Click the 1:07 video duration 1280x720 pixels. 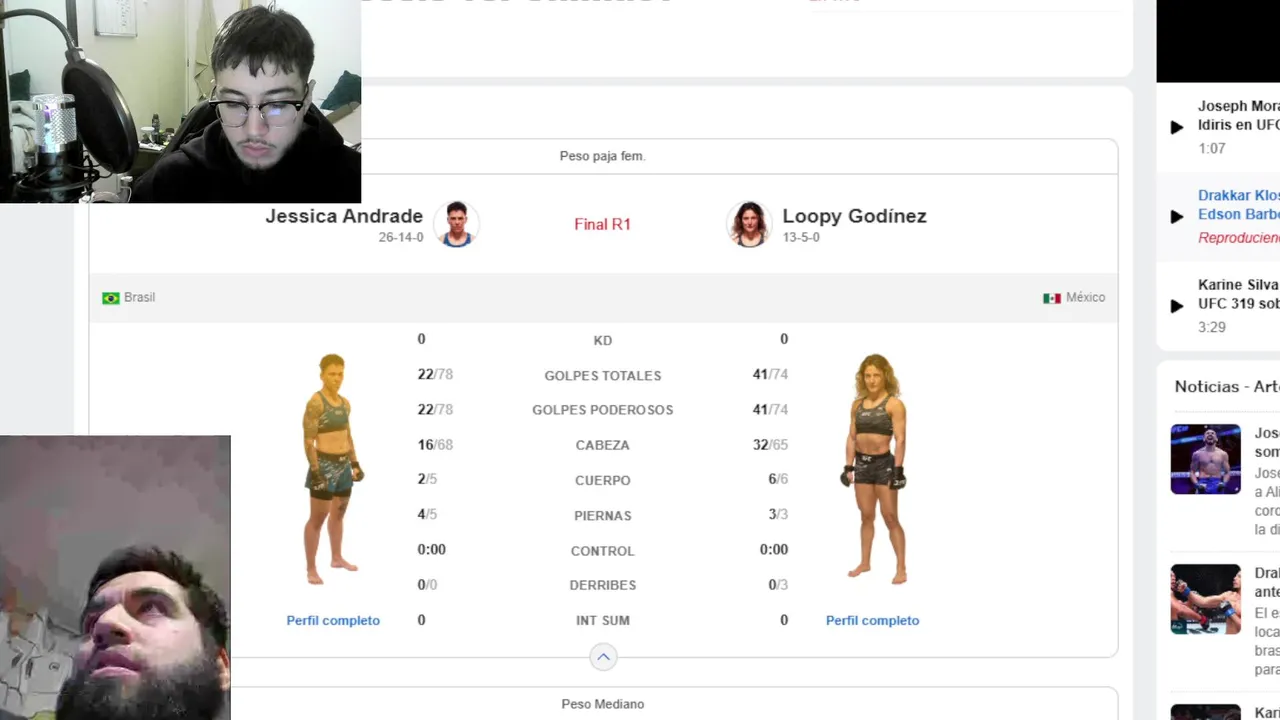point(1211,148)
